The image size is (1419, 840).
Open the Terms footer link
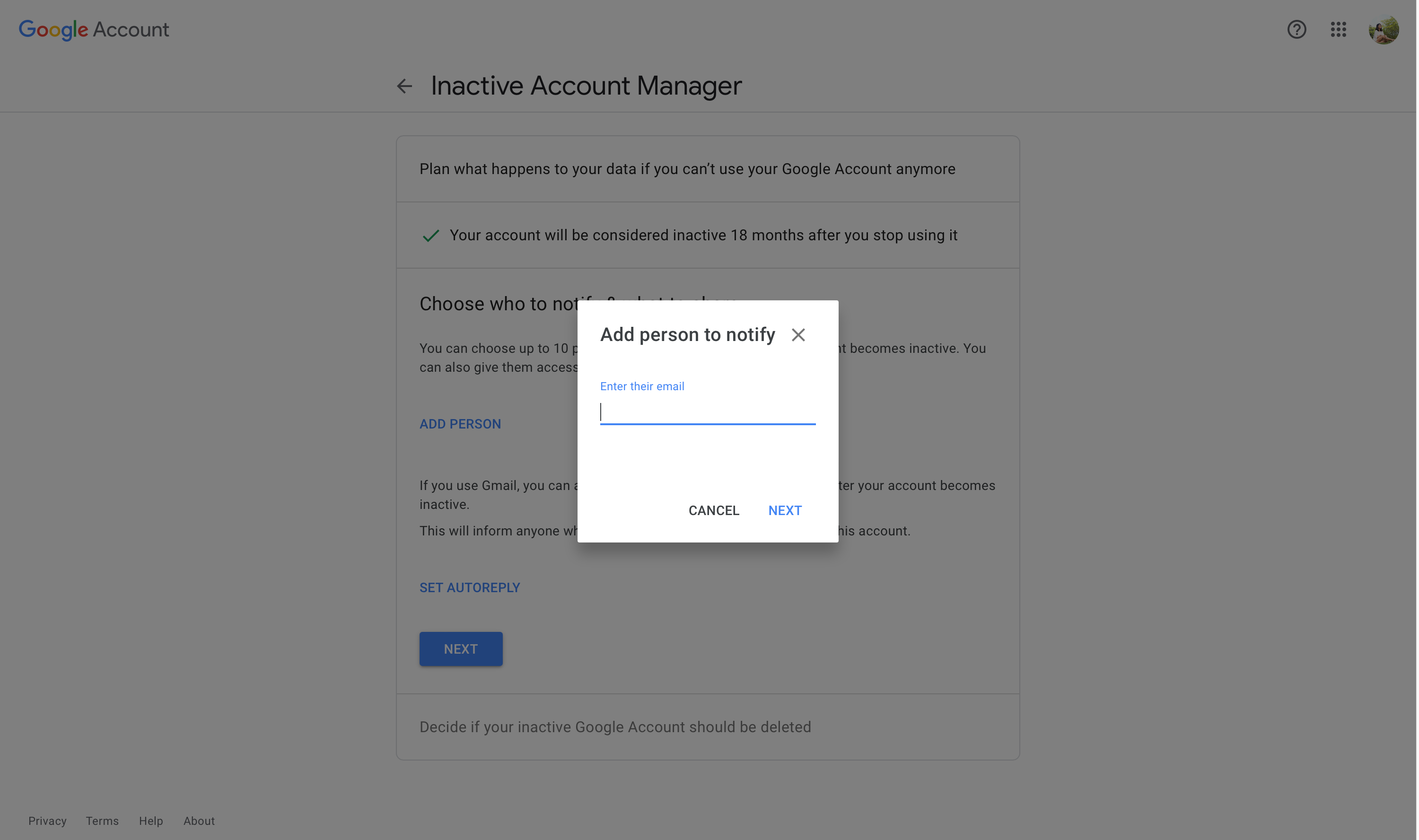103,821
